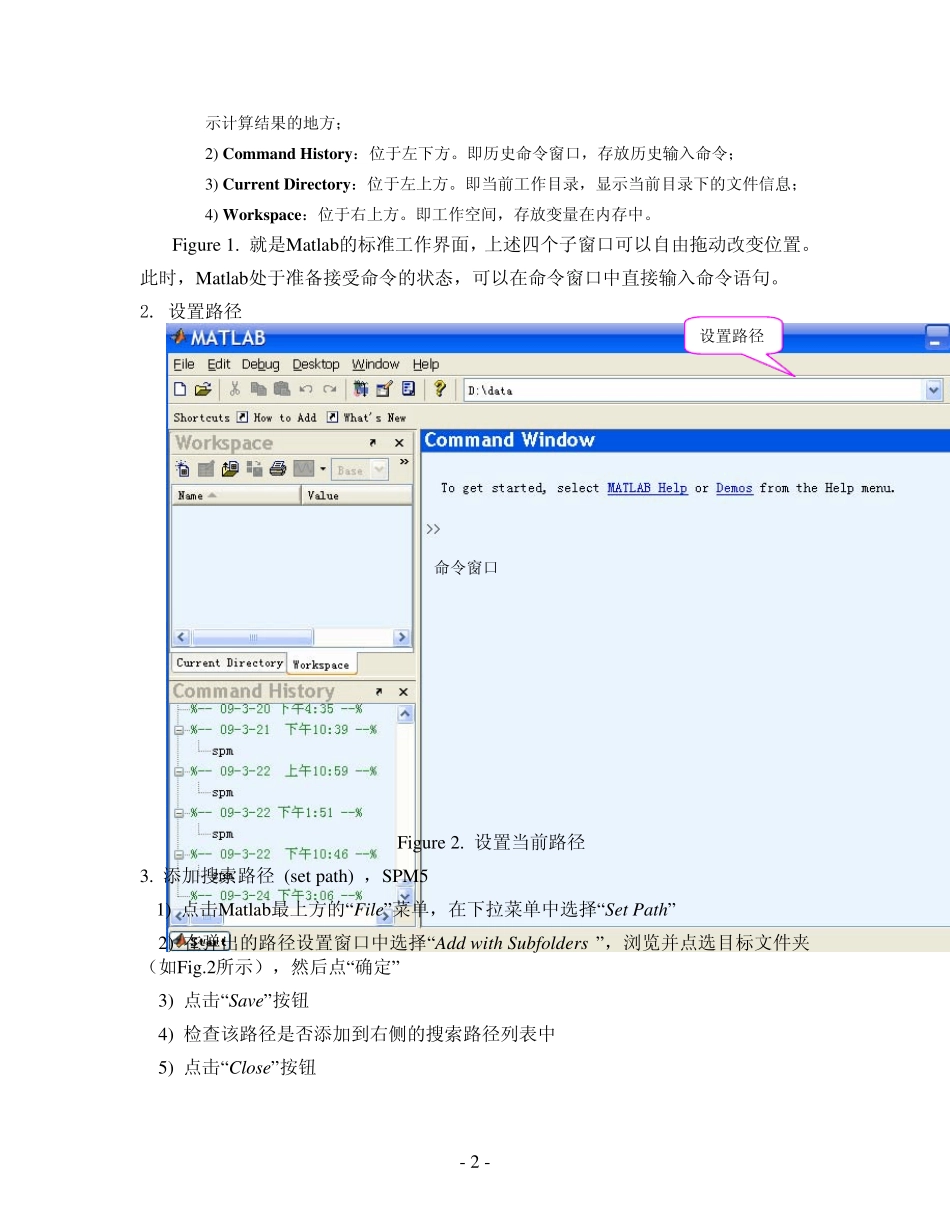Click the Undo arrow icon
This screenshot has width=950, height=1230.
[306, 389]
